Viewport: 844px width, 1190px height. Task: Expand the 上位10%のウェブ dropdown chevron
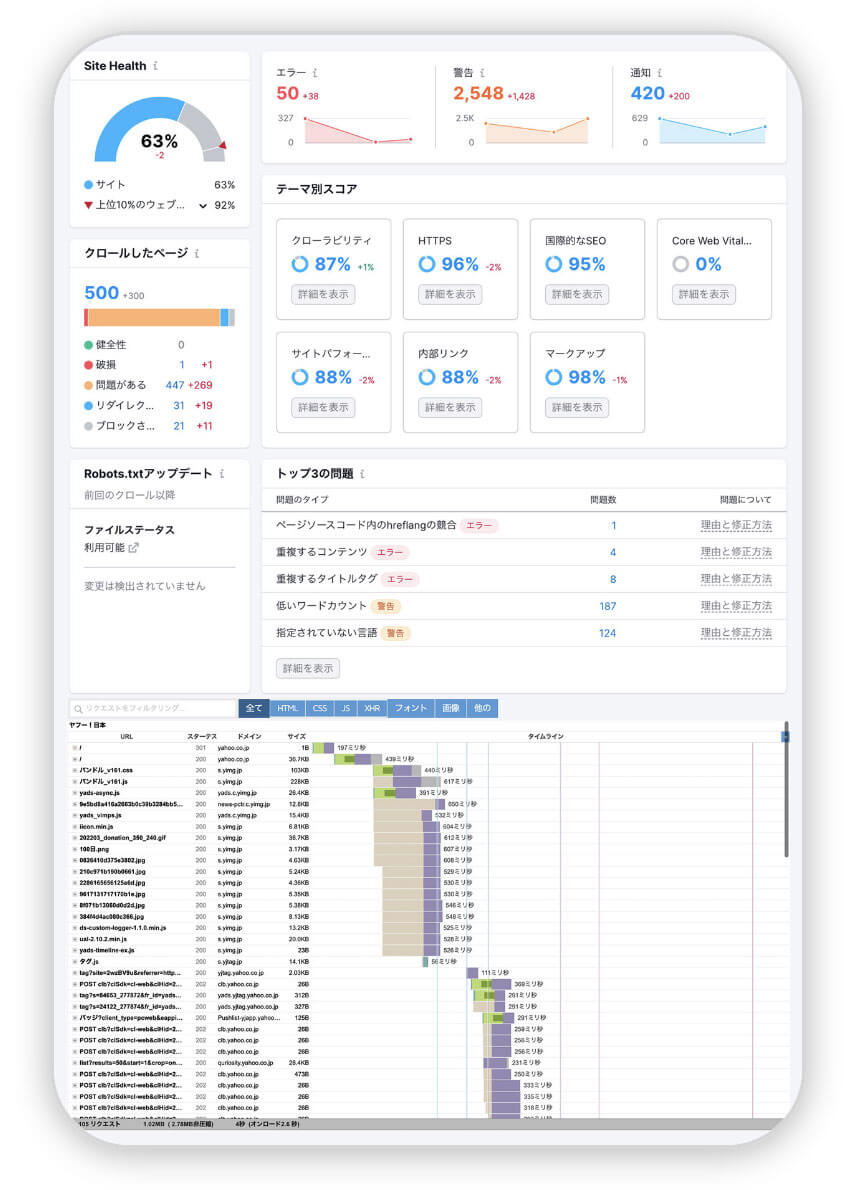tap(202, 206)
